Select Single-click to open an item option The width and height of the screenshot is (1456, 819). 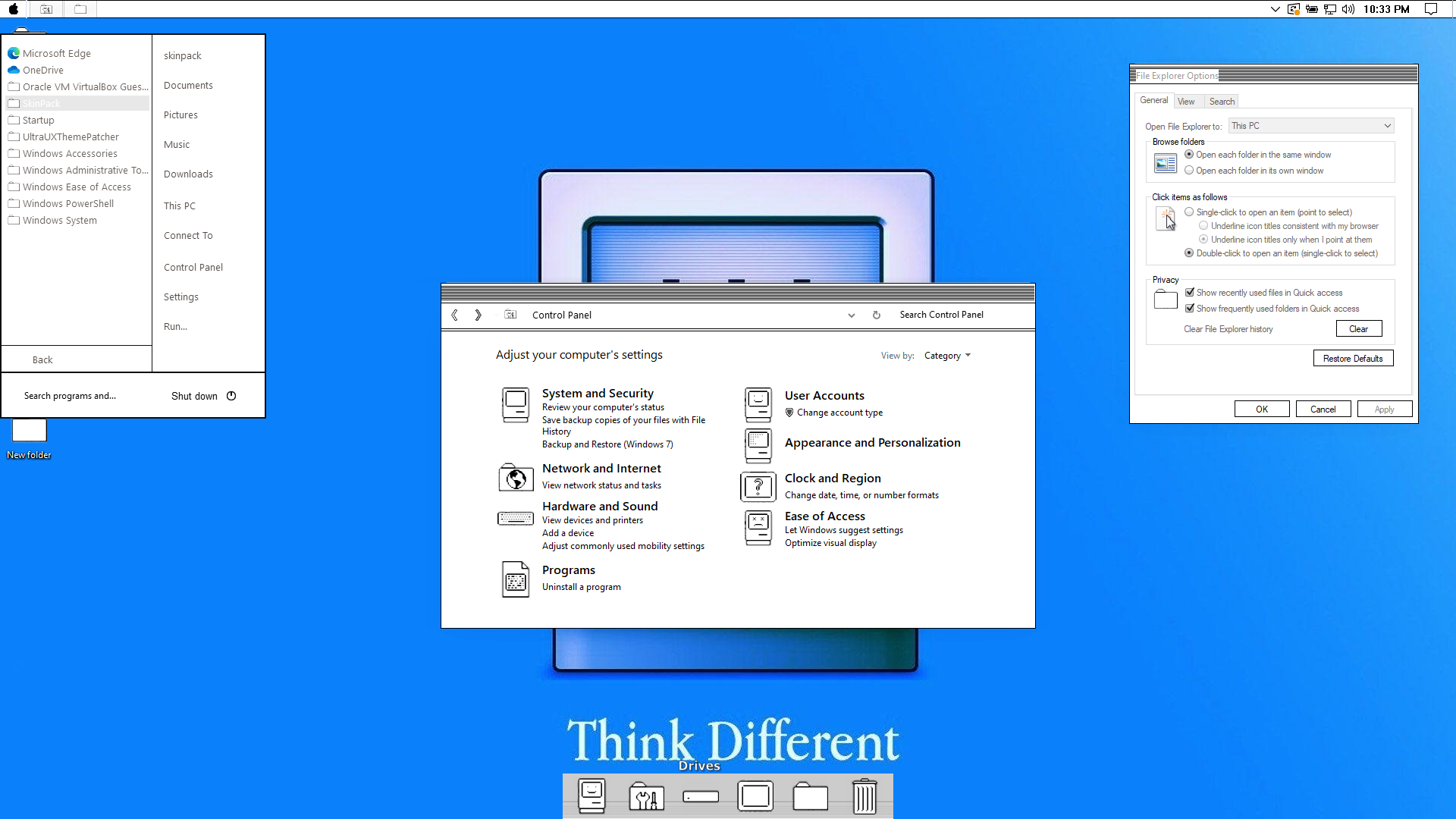1189,212
